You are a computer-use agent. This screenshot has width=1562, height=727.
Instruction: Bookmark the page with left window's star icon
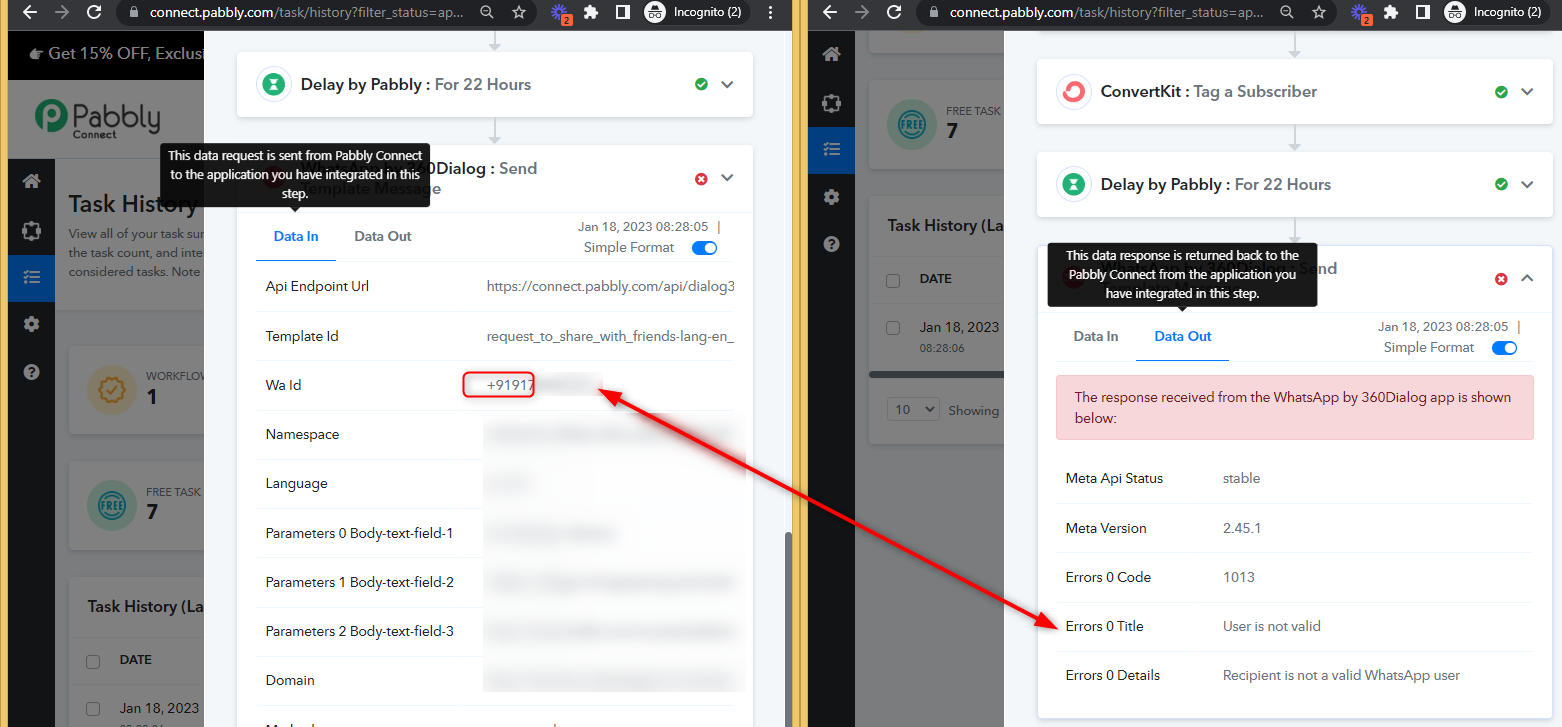pyautogui.click(x=519, y=12)
